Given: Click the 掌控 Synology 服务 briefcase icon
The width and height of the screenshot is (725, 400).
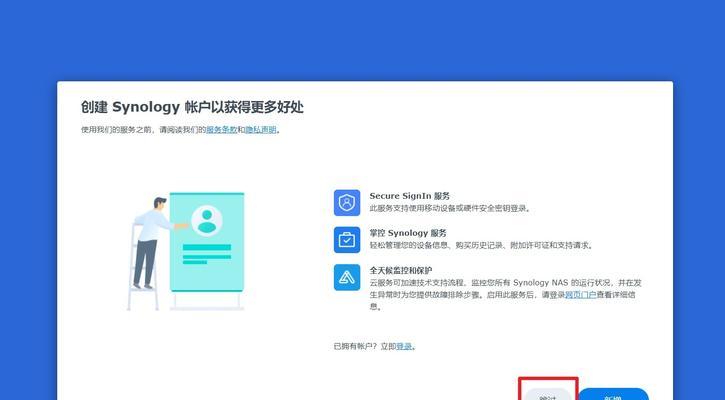Looking at the screenshot, I should coord(347,240).
